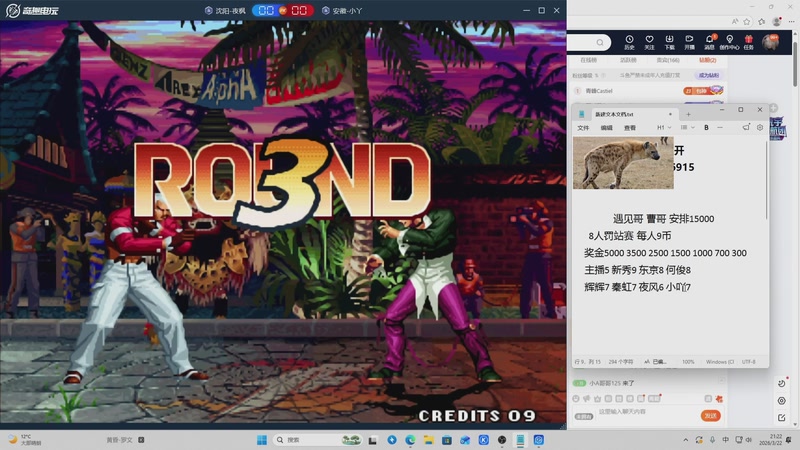Click the megaphone icon in chat toolbar
The width and height of the screenshot is (800, 450).
587,398
